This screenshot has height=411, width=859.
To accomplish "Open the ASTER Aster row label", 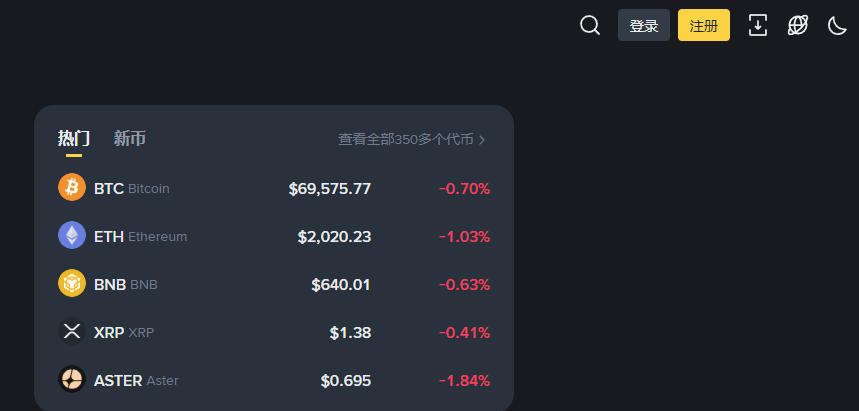I will 136,381.
